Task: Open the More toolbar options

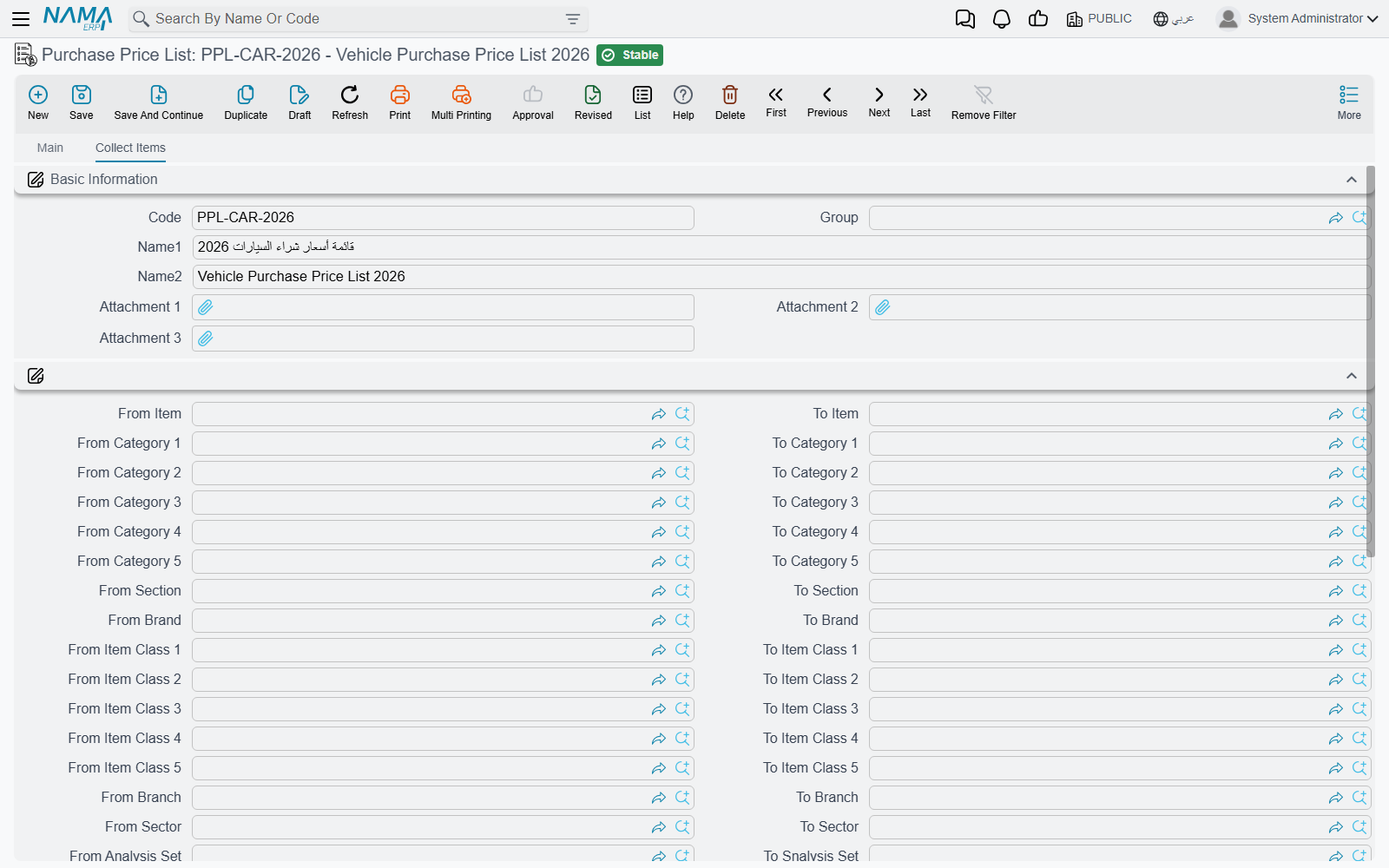Action: point(1349,102)
